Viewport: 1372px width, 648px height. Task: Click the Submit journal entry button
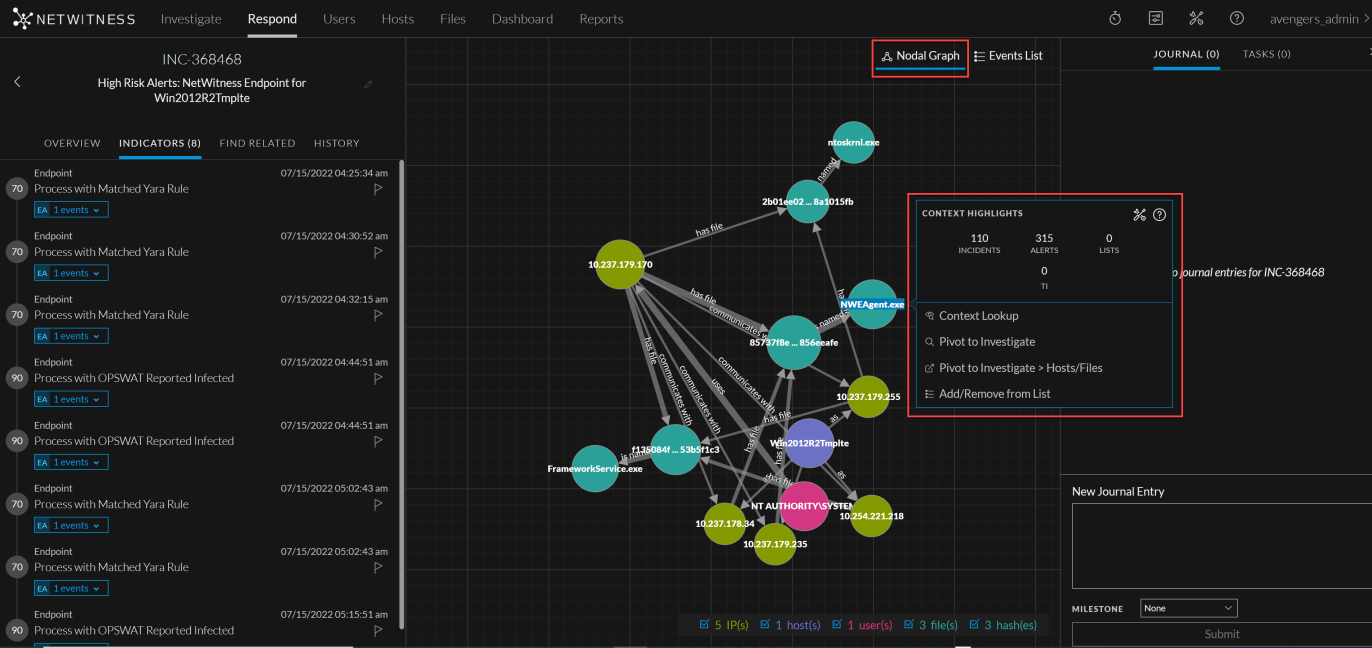coord(1221,634)
